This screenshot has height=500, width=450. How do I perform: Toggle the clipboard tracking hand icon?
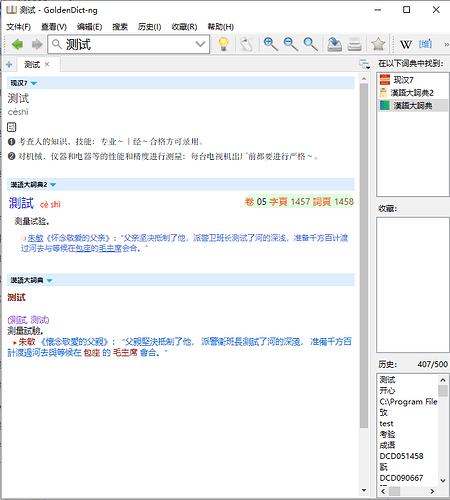click(x=246, y=44)
